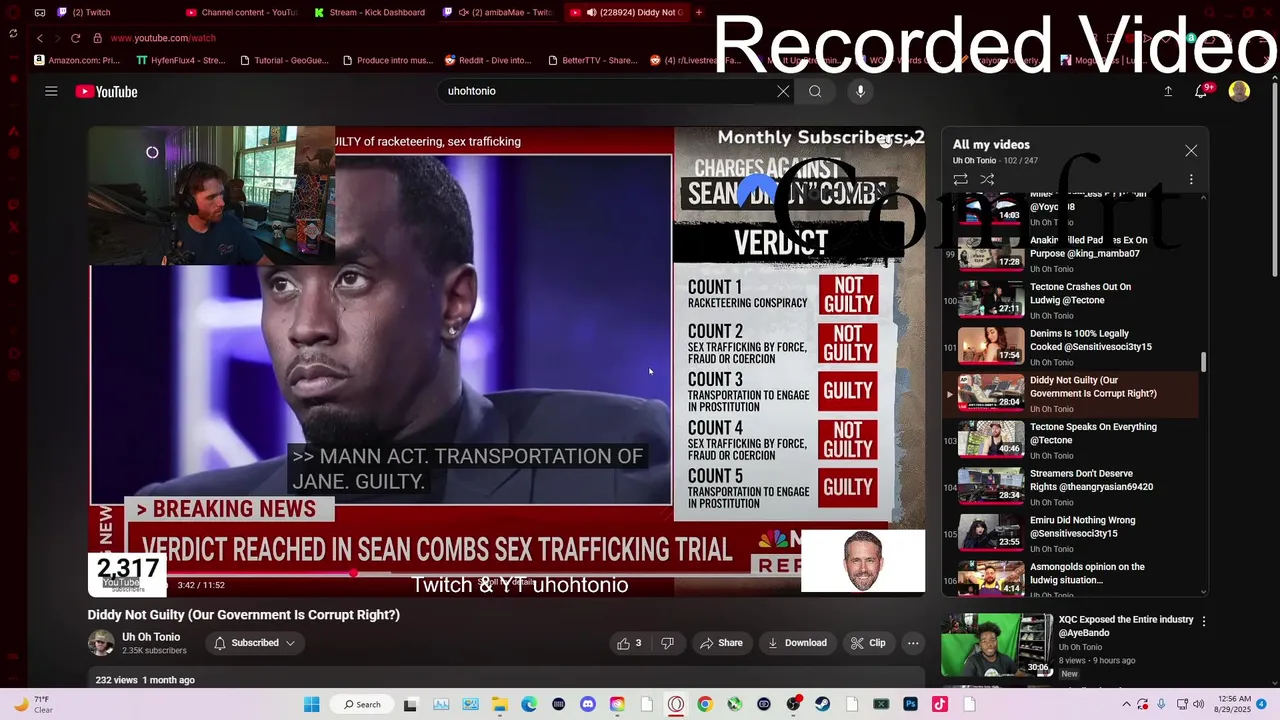Open the Uh Oh Tonio channel name link
Viewport: 1280px width, 720px height.
pos(151,637)
